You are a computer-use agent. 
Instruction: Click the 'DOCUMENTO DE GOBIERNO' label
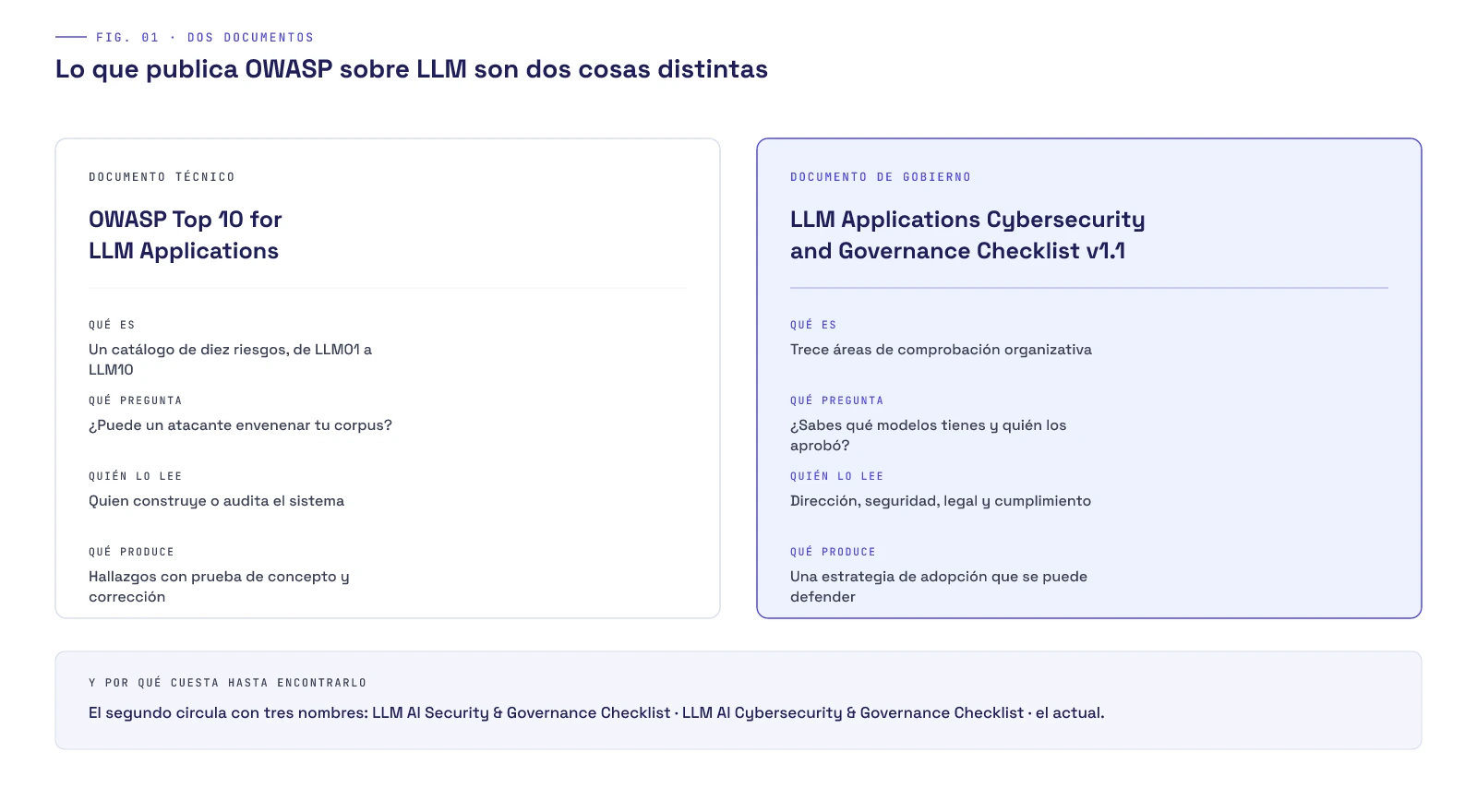pos(881,177)
